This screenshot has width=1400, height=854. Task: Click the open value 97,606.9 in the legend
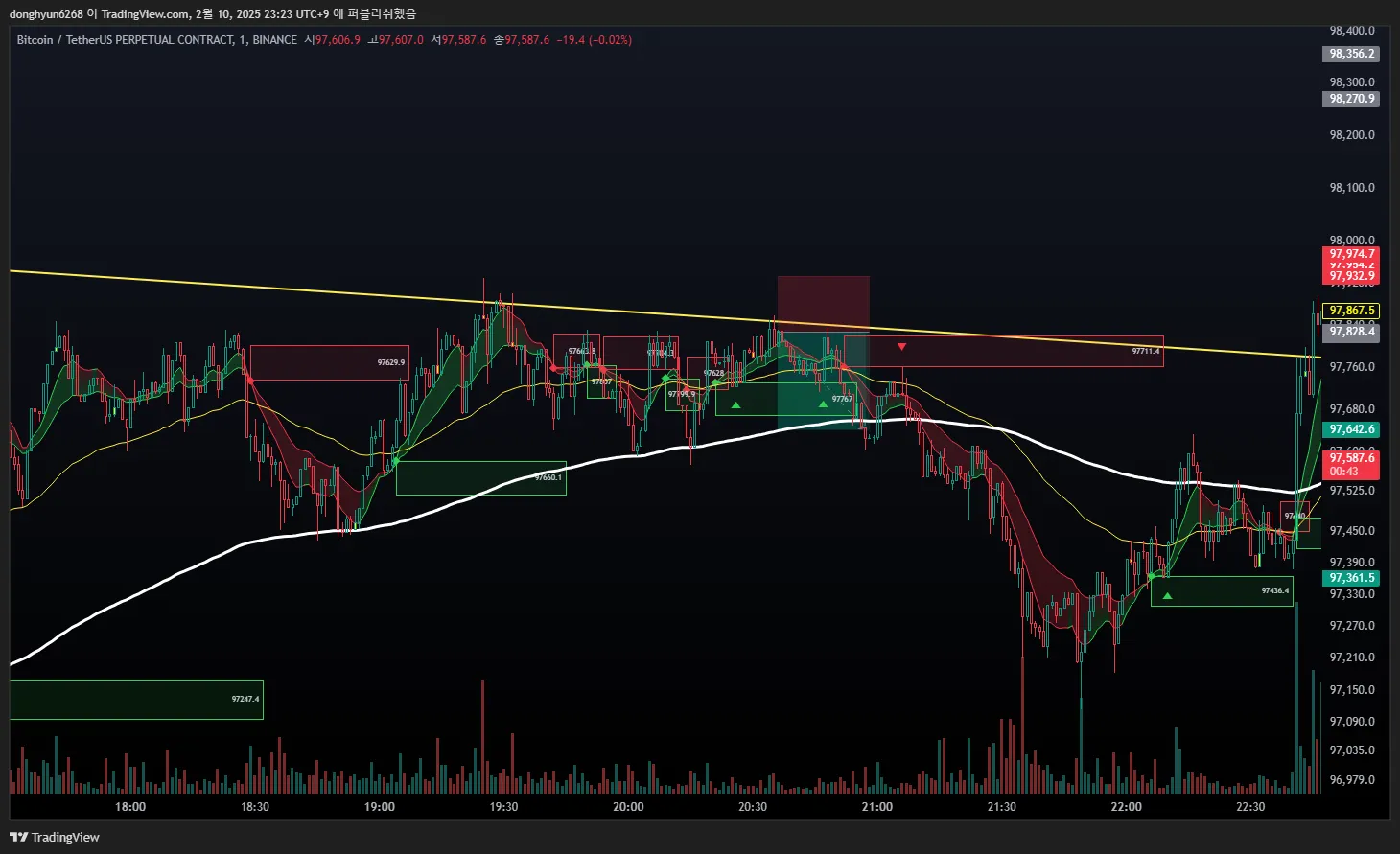click(338, 40)
